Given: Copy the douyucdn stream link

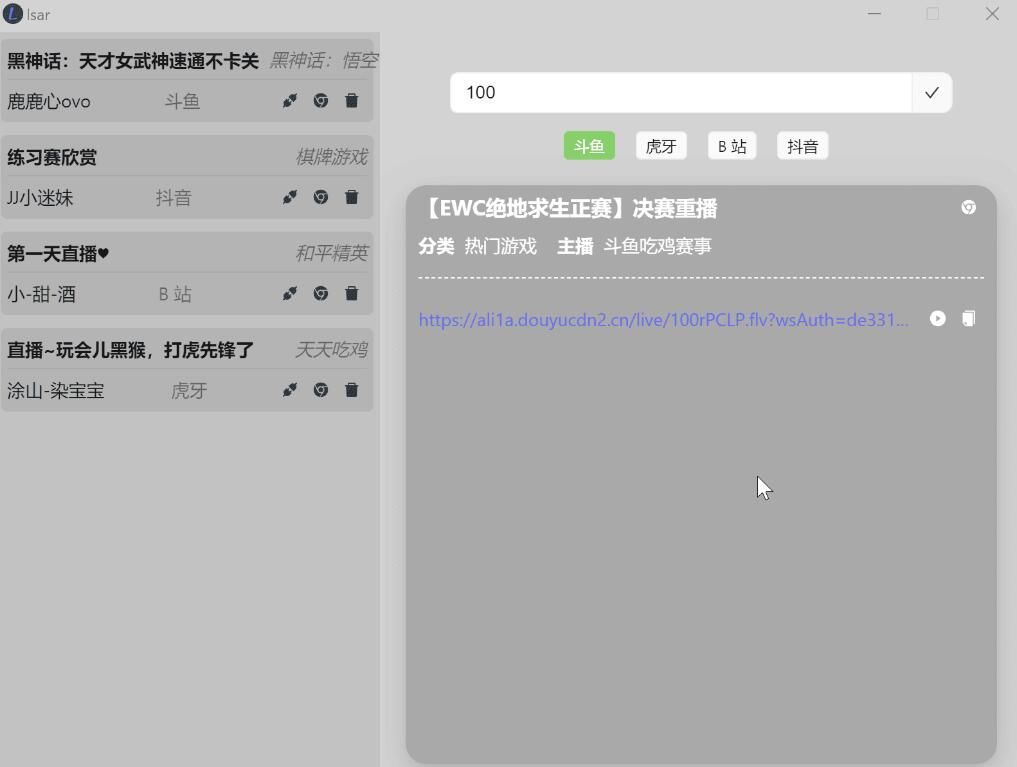Looking at the screenshot, I should click(968, 318).
